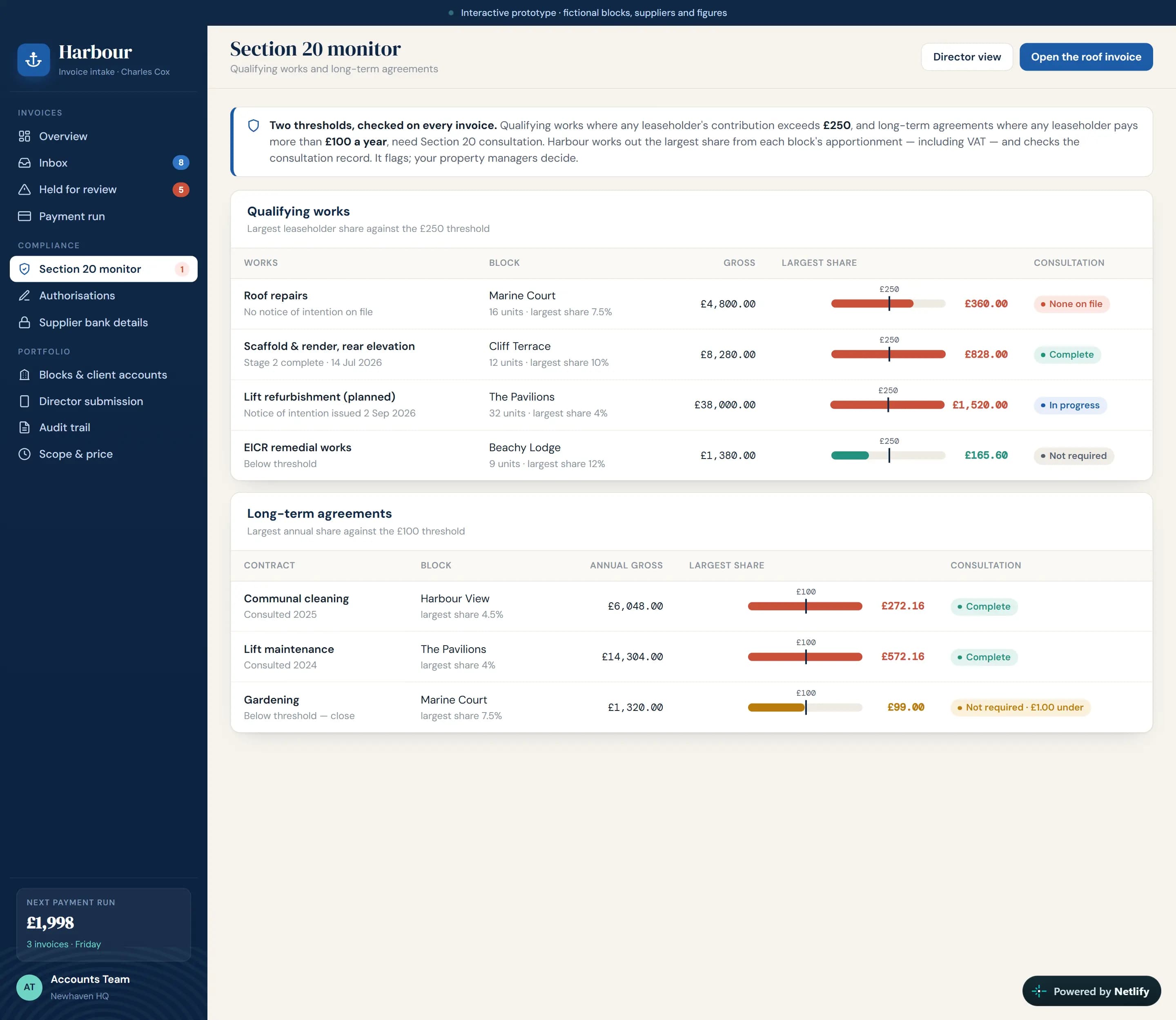This screenshot has height=1020, width=1176.
Task: Click Lift refurbishment (planned) row title
Action: (x=319, y=397)
